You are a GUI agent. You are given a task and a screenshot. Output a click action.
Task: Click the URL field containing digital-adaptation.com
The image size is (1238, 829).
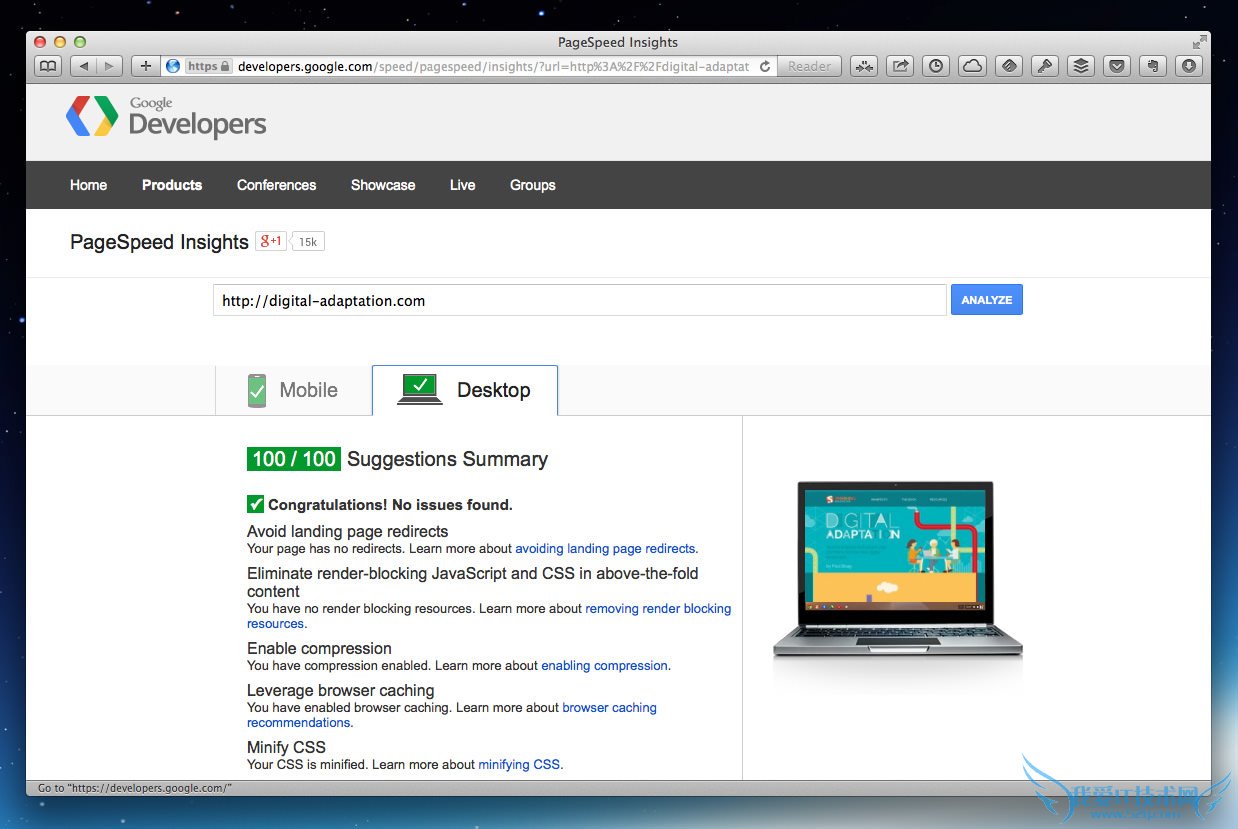(x=579, y=300)
